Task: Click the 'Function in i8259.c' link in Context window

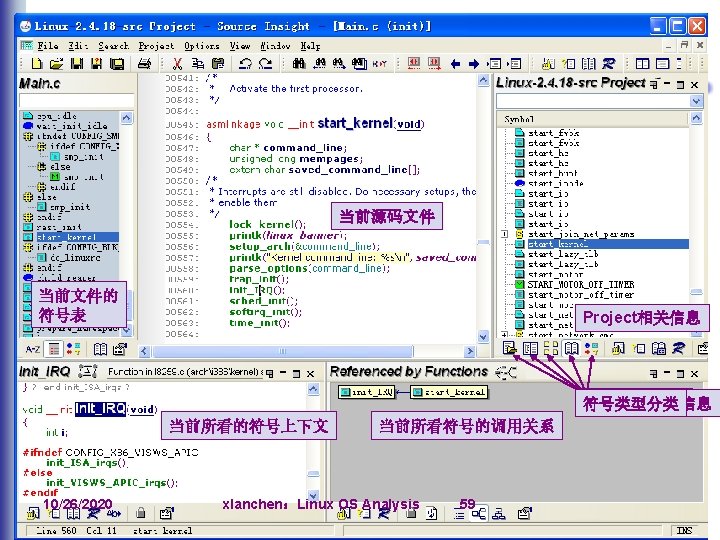Action: [185, 372]
